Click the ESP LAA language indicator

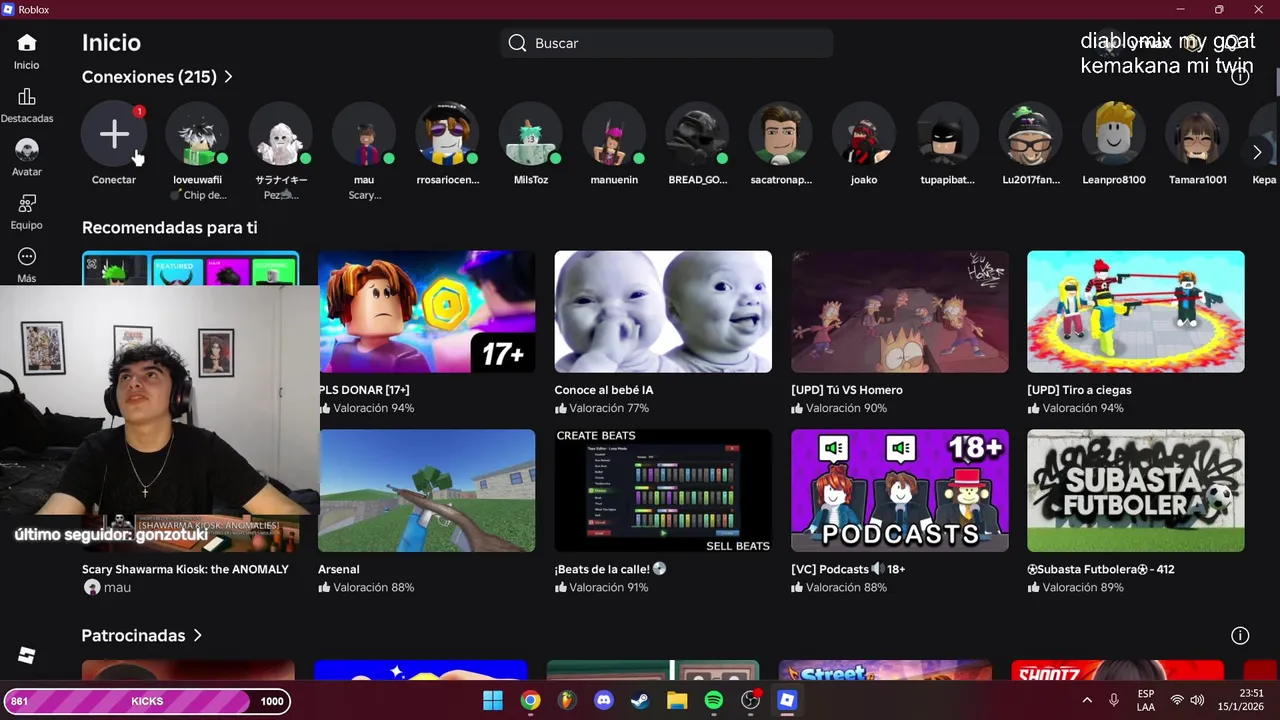coord(1146,701)
